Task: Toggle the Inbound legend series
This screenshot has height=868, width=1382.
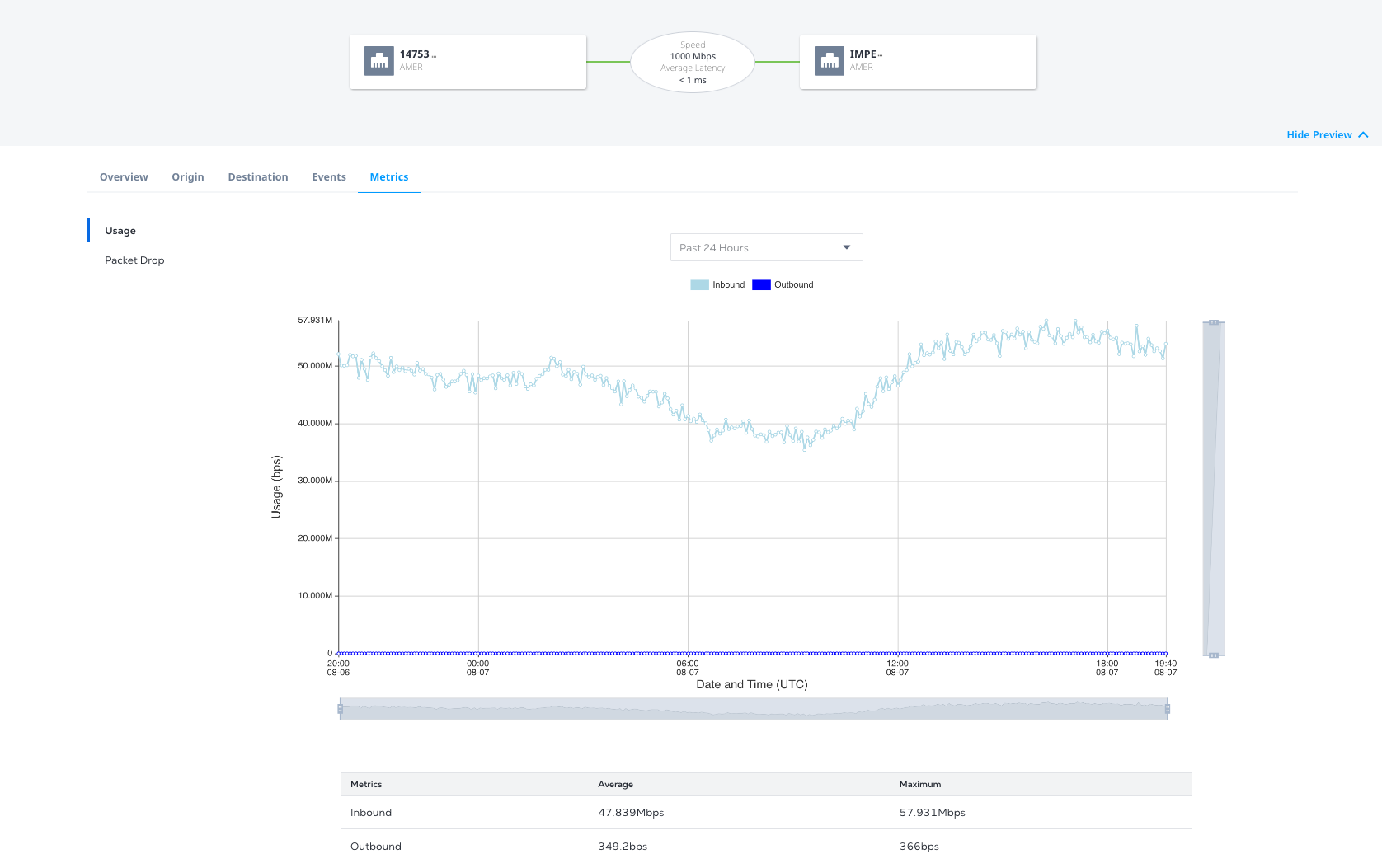Action: [x=717, y=285]
